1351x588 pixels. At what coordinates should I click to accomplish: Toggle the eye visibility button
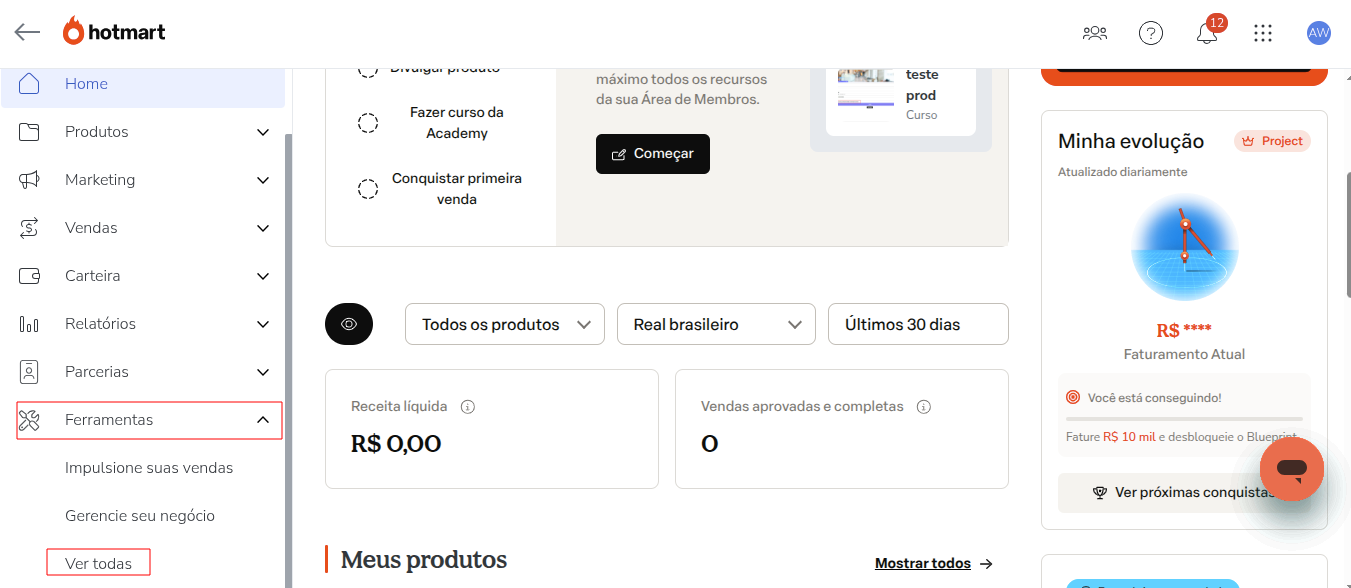click(349, 324)
